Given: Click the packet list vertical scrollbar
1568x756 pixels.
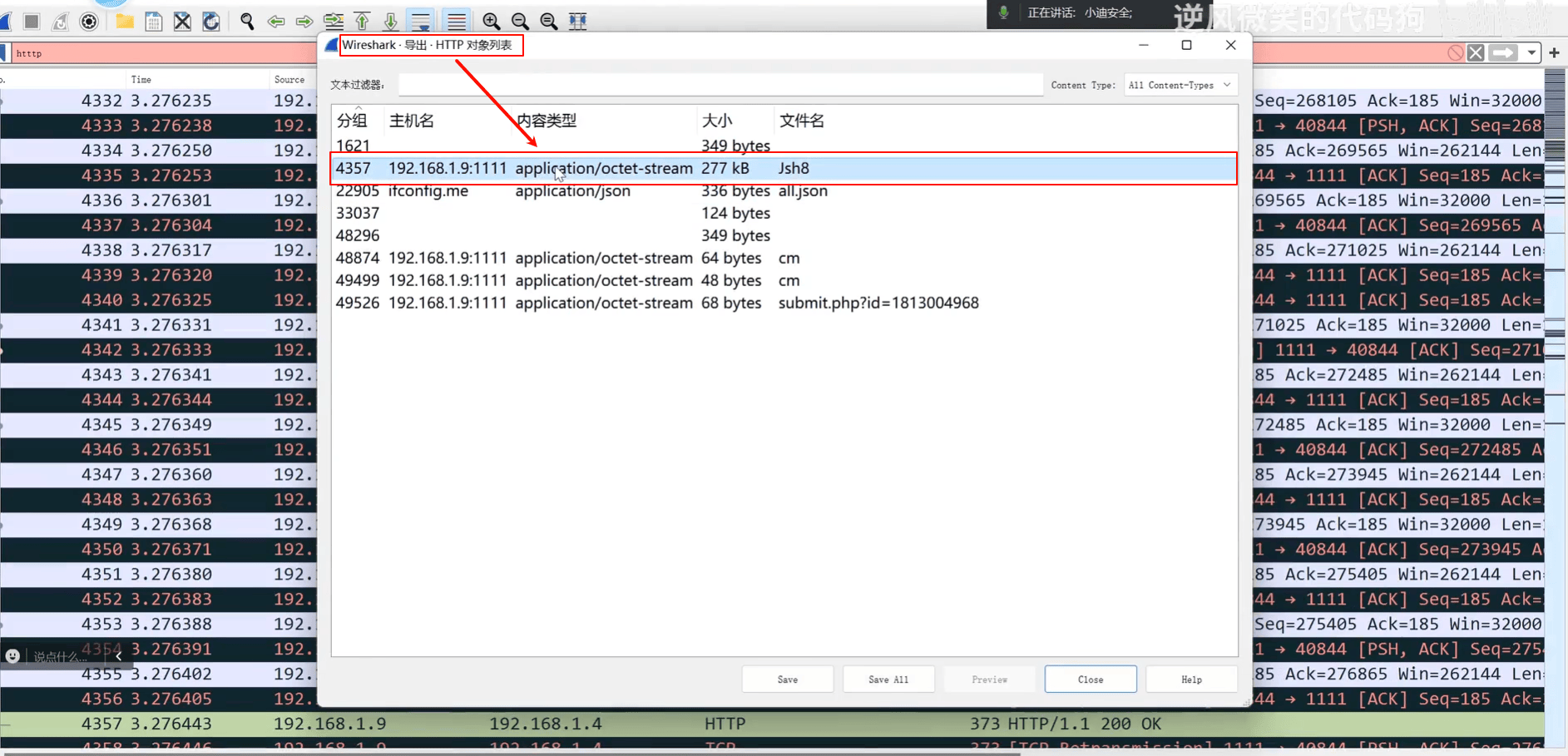Looking at the screenshot, I should [x=1555, y=408].
